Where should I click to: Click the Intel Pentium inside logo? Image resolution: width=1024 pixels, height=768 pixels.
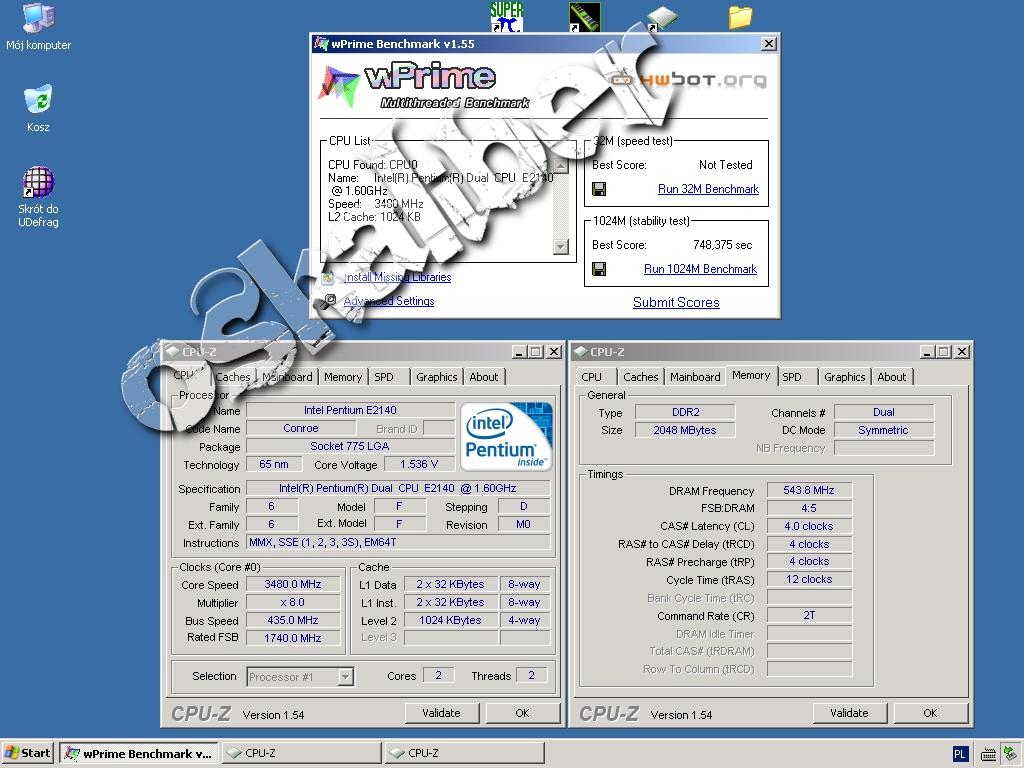[507, 436]
